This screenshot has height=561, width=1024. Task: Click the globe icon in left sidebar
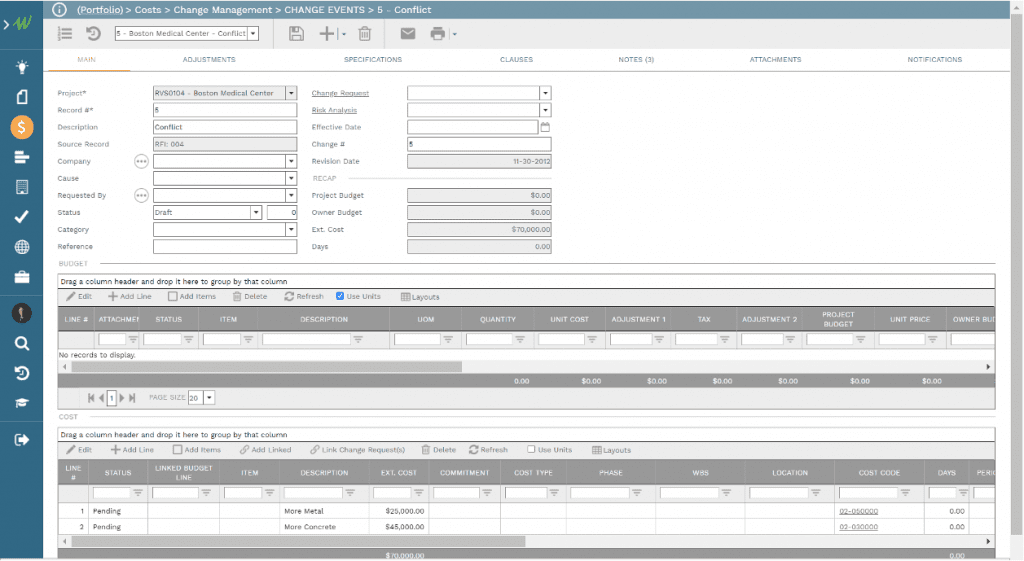22,247
